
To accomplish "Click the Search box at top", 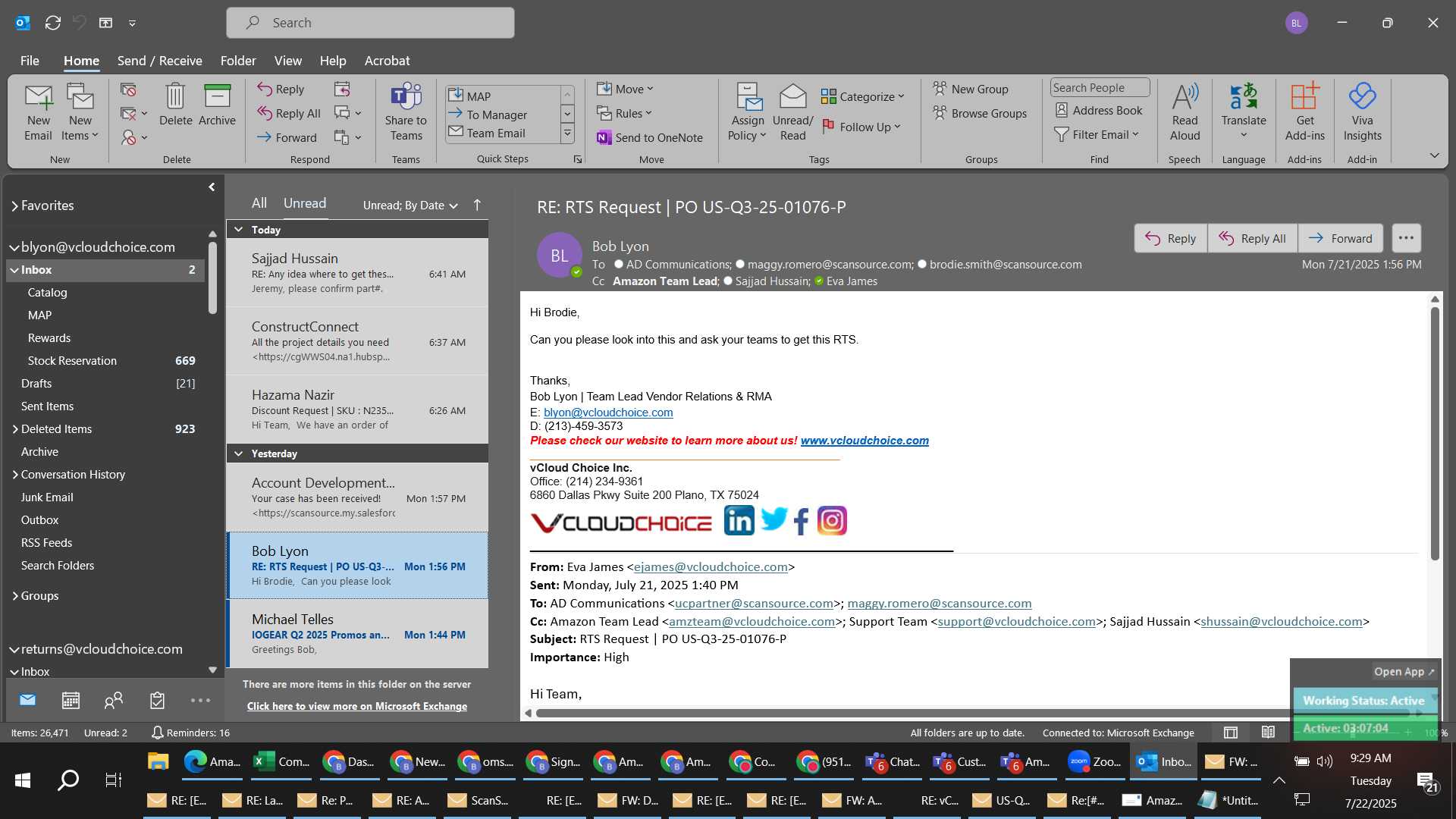I will point(370,23).
